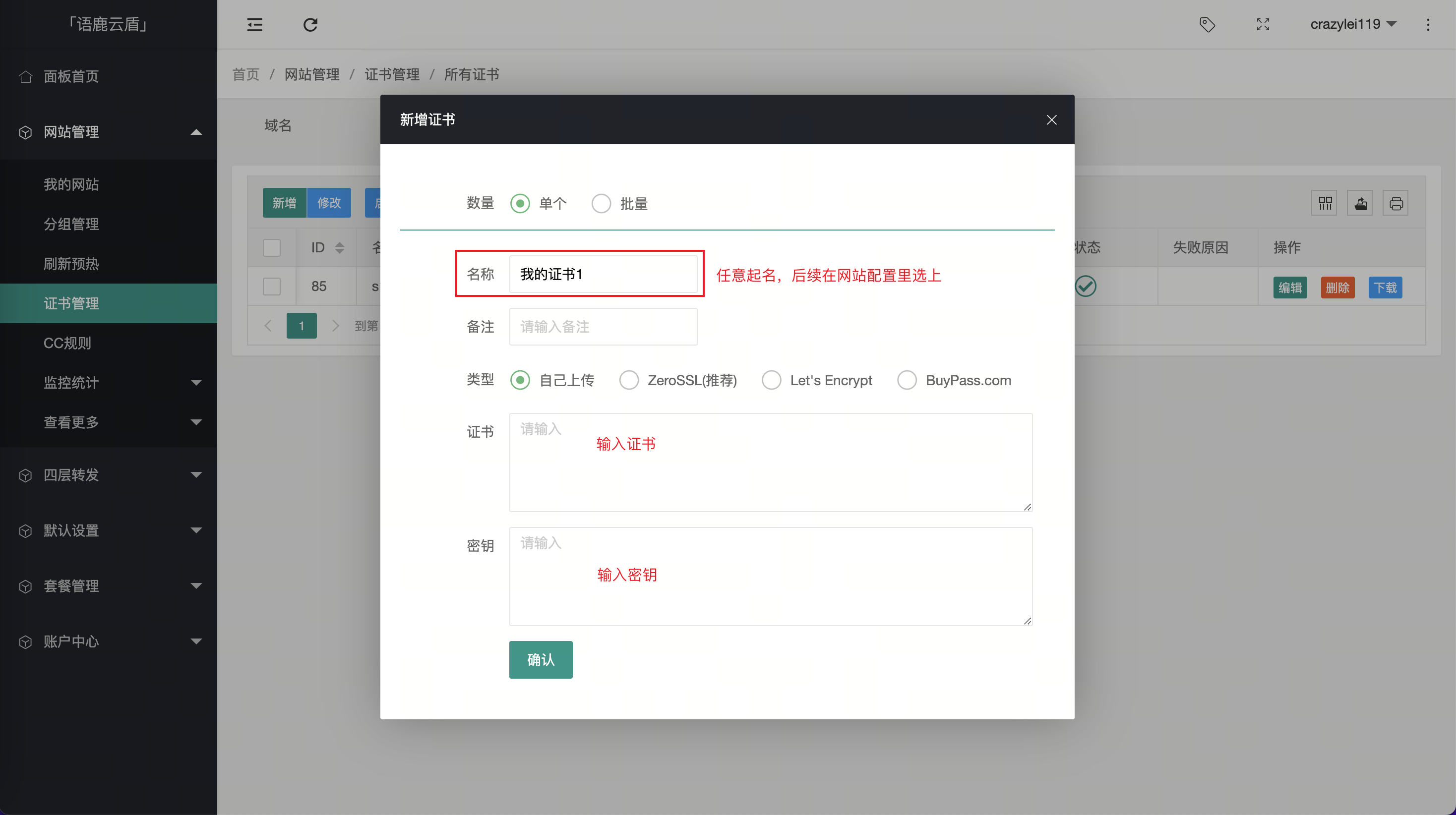Viewport: 1456px width, 815px height.
Task: Focus the 名称 input field
Action: [x=603, y=274]
